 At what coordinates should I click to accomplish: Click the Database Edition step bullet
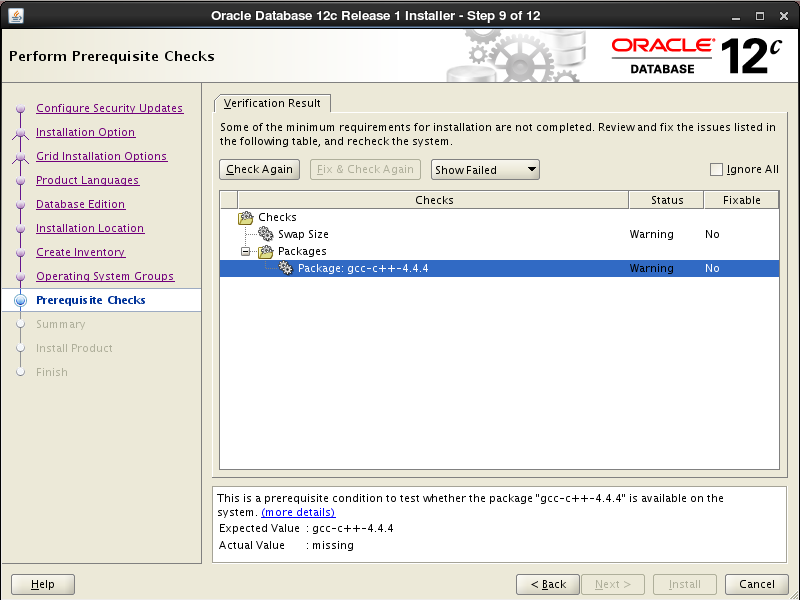(20, 205)
